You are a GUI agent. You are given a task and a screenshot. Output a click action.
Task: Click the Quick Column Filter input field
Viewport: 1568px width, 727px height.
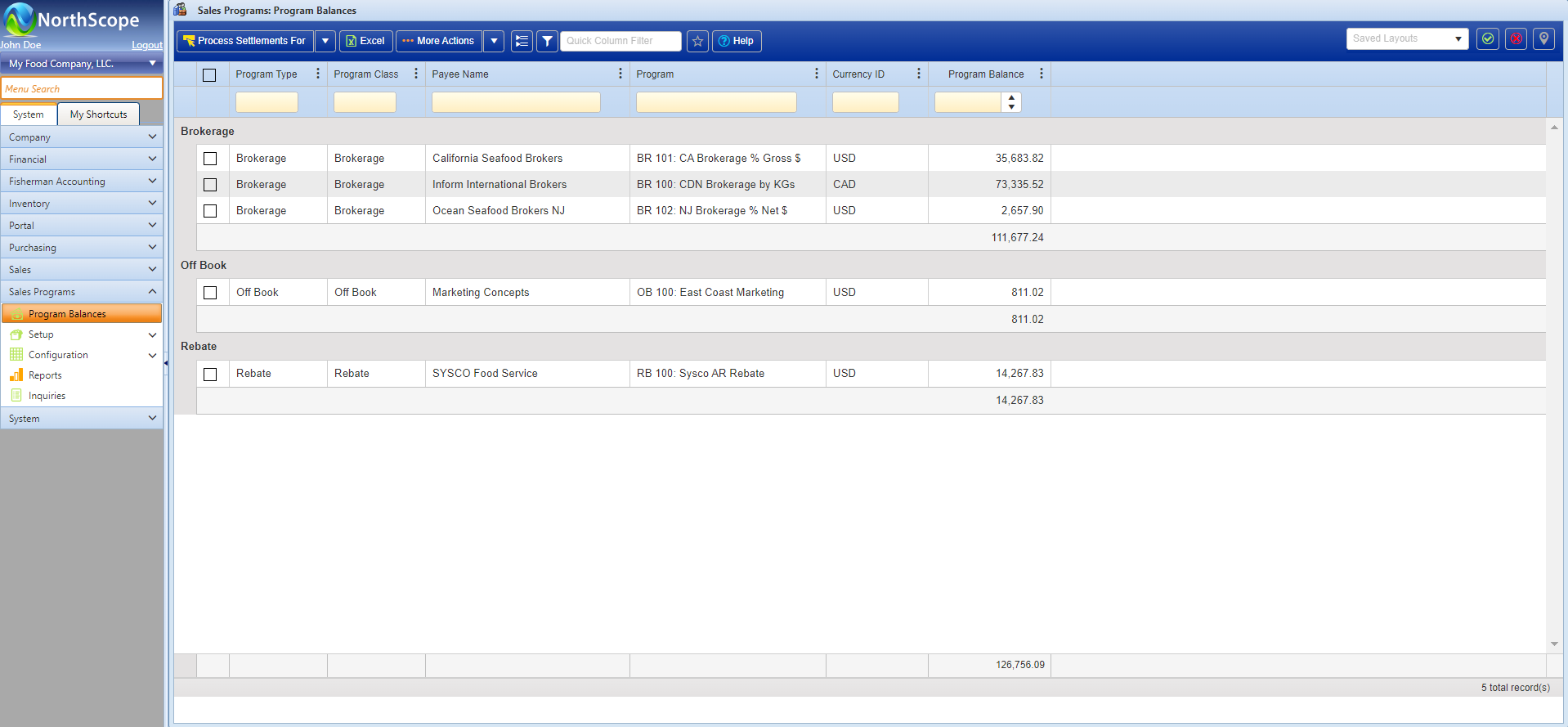620,41
